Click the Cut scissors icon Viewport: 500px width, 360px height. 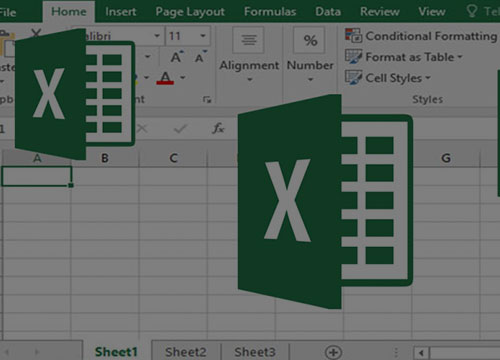point(36,32)
